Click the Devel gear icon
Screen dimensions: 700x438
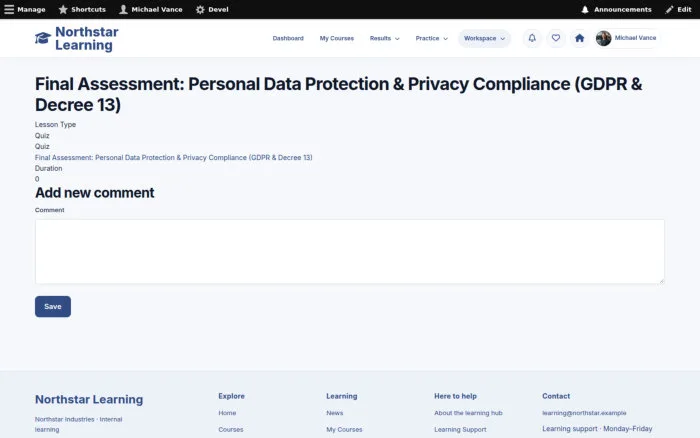pos(200,9)
